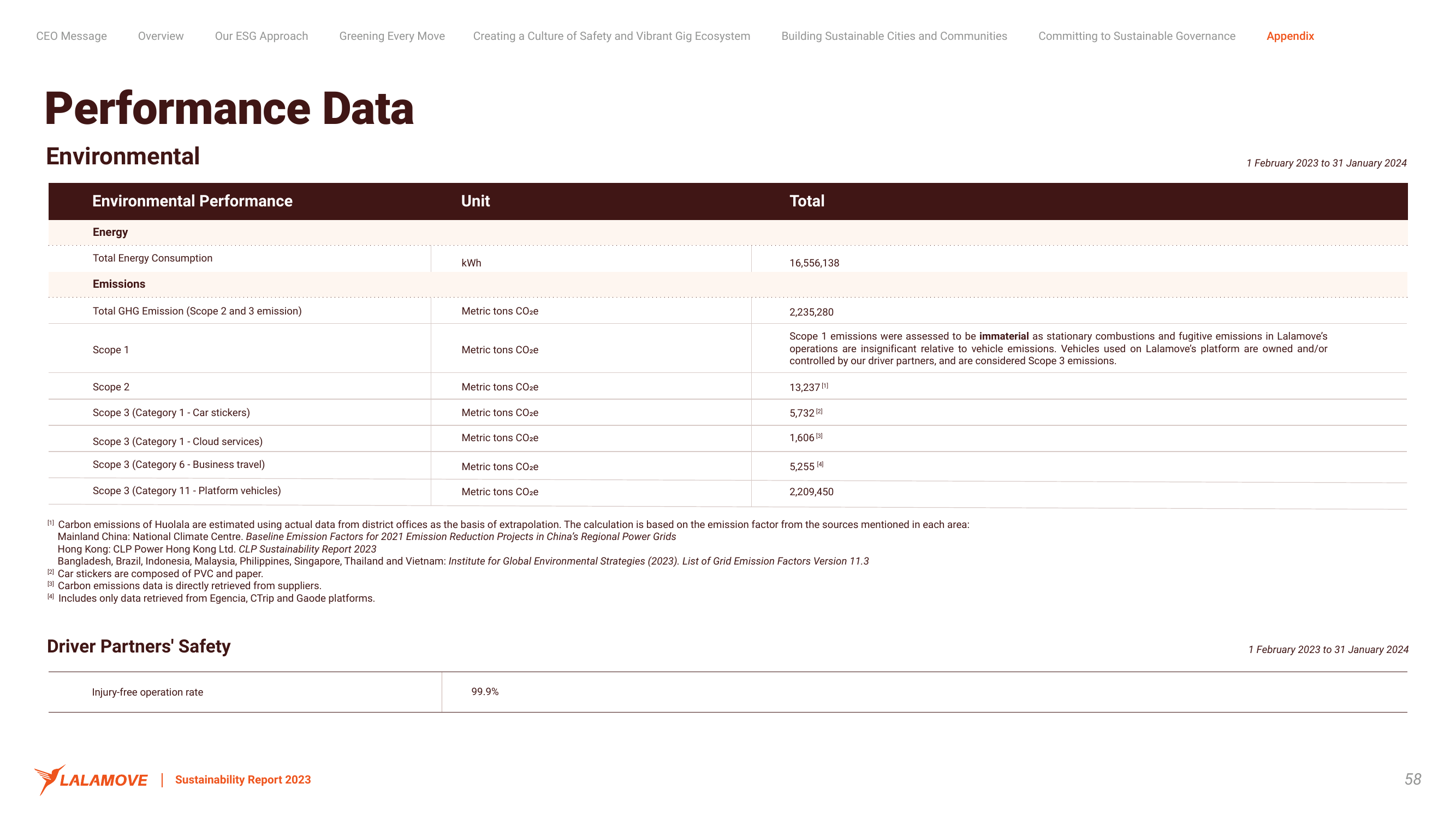Go to the Overview tab
1456x819 pixels.
(161, 36)
